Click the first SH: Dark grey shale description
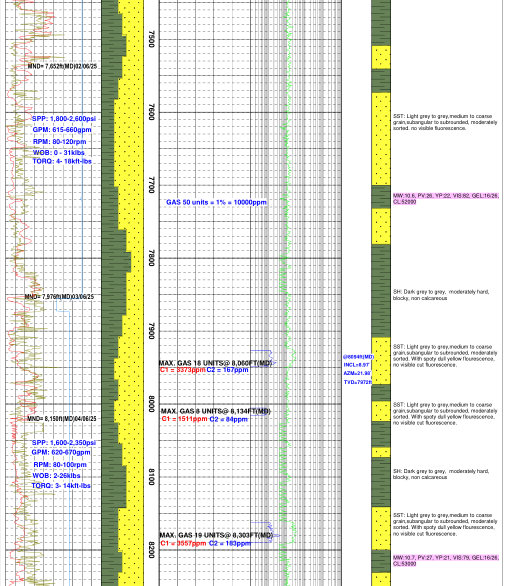The width and height of the screenshot is (510, 586). (x=441, y=295)
